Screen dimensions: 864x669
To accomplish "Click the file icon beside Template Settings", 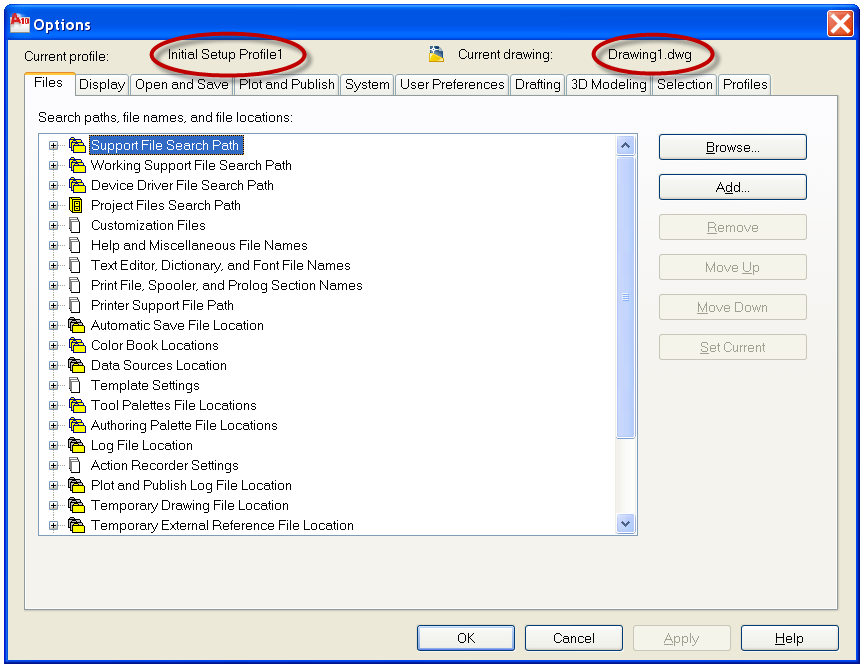I will click(75, 386).
